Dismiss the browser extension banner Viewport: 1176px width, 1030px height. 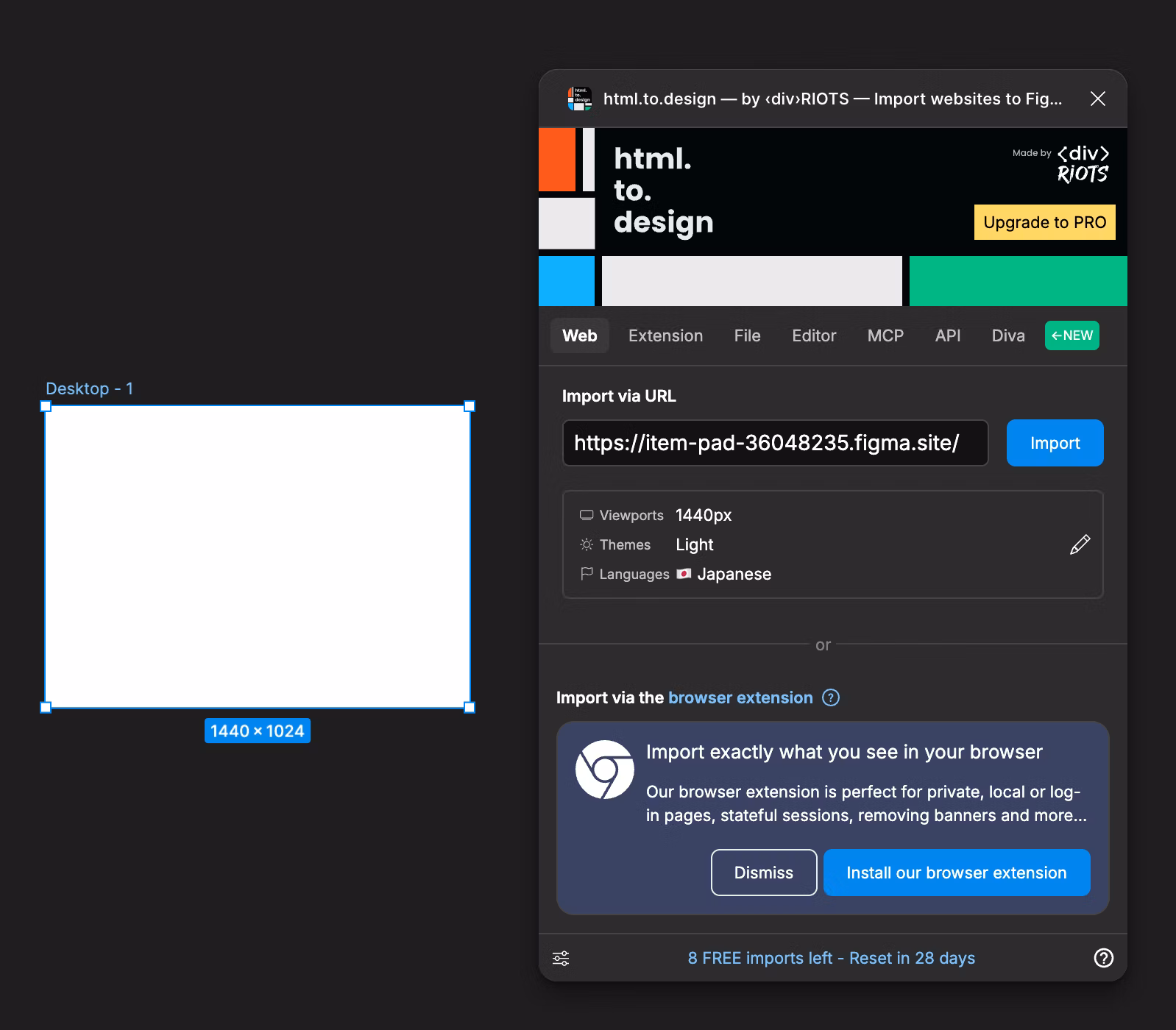coord(764,873)
